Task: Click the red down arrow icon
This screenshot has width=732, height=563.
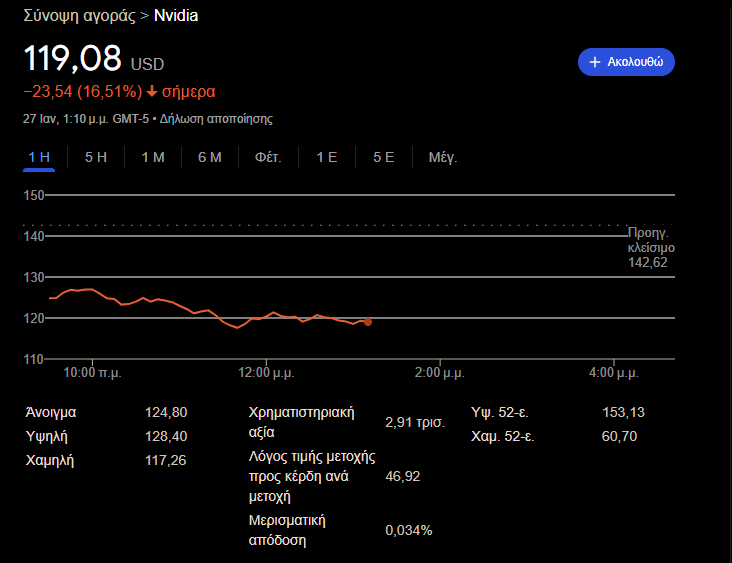Action: point(152,91)
